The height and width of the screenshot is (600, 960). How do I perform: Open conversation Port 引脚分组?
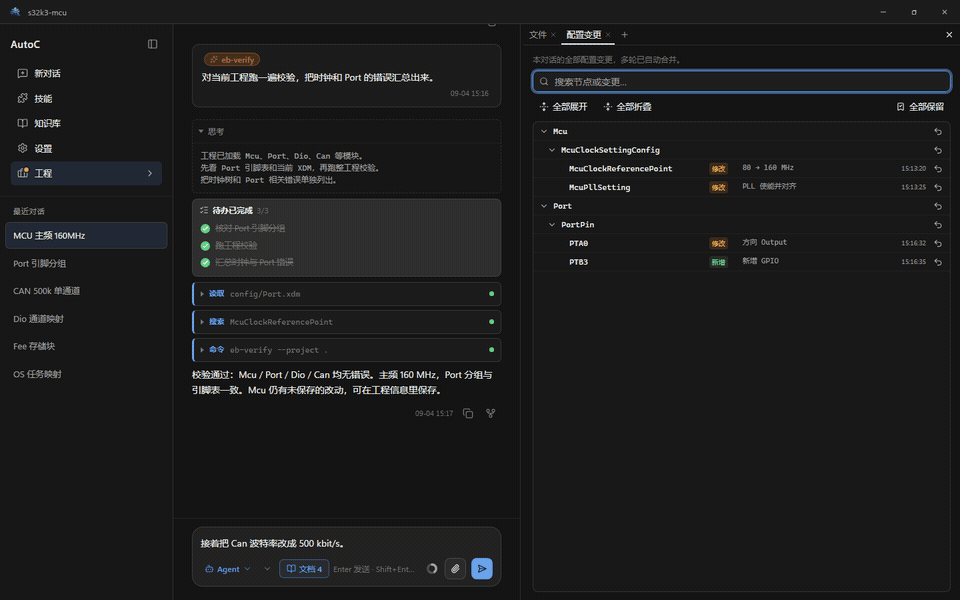pyautogui.click(x=86, y=263)
